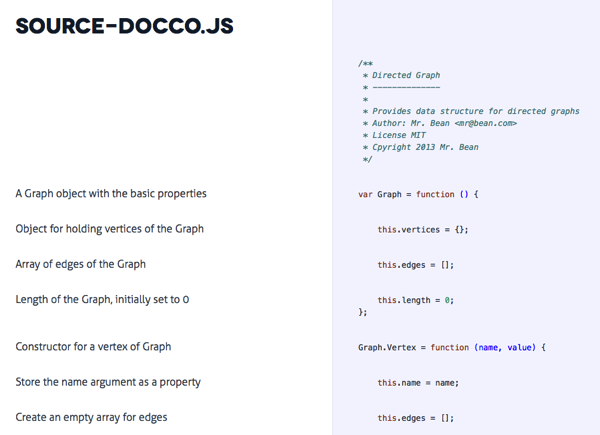Select the mr@bean.com author email text
This screenshot has width=600, height=435.
click(x=485, y=123)
